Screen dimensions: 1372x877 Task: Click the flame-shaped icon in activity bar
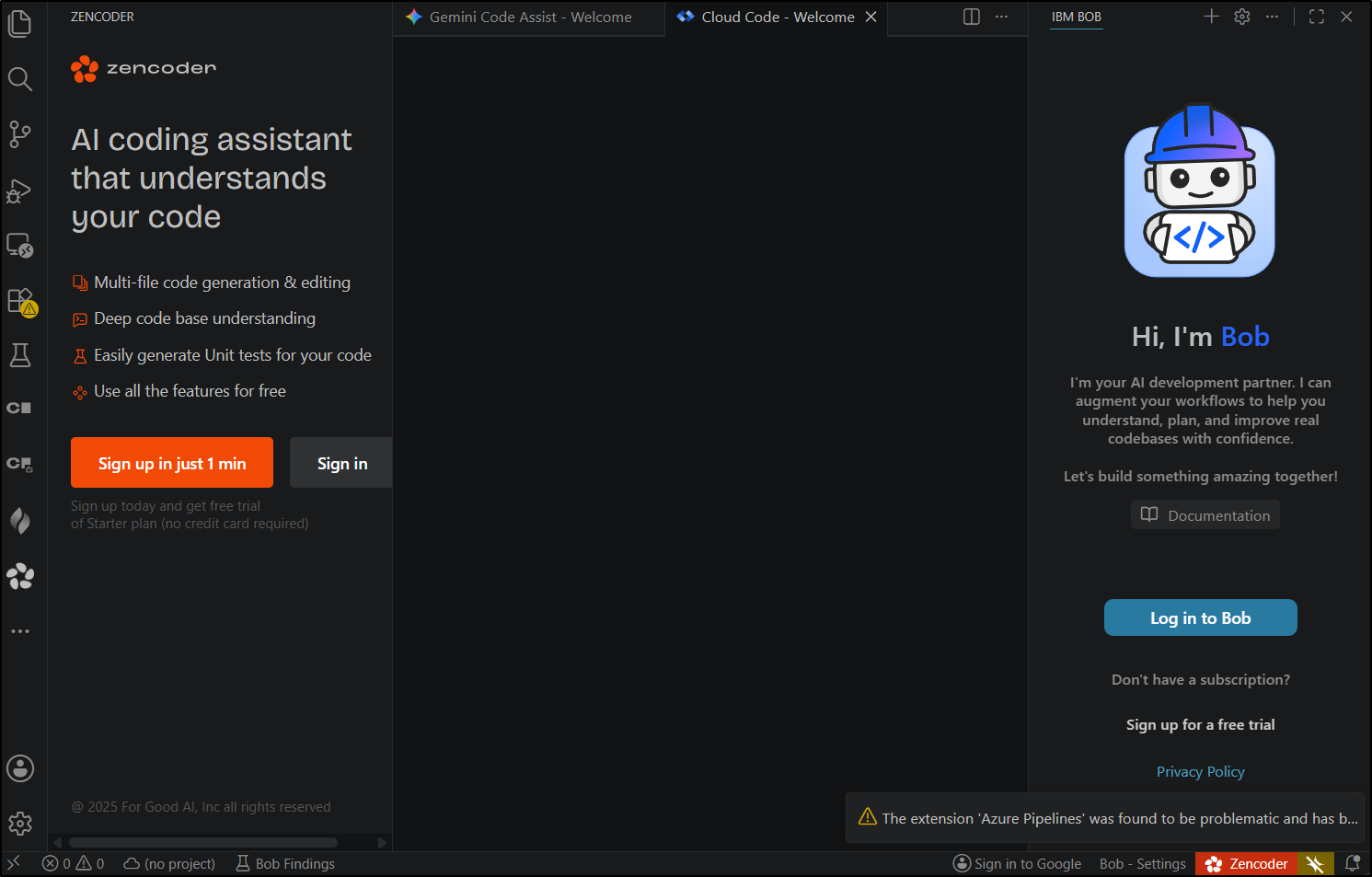pyautogui.click(x=20, y=521)
